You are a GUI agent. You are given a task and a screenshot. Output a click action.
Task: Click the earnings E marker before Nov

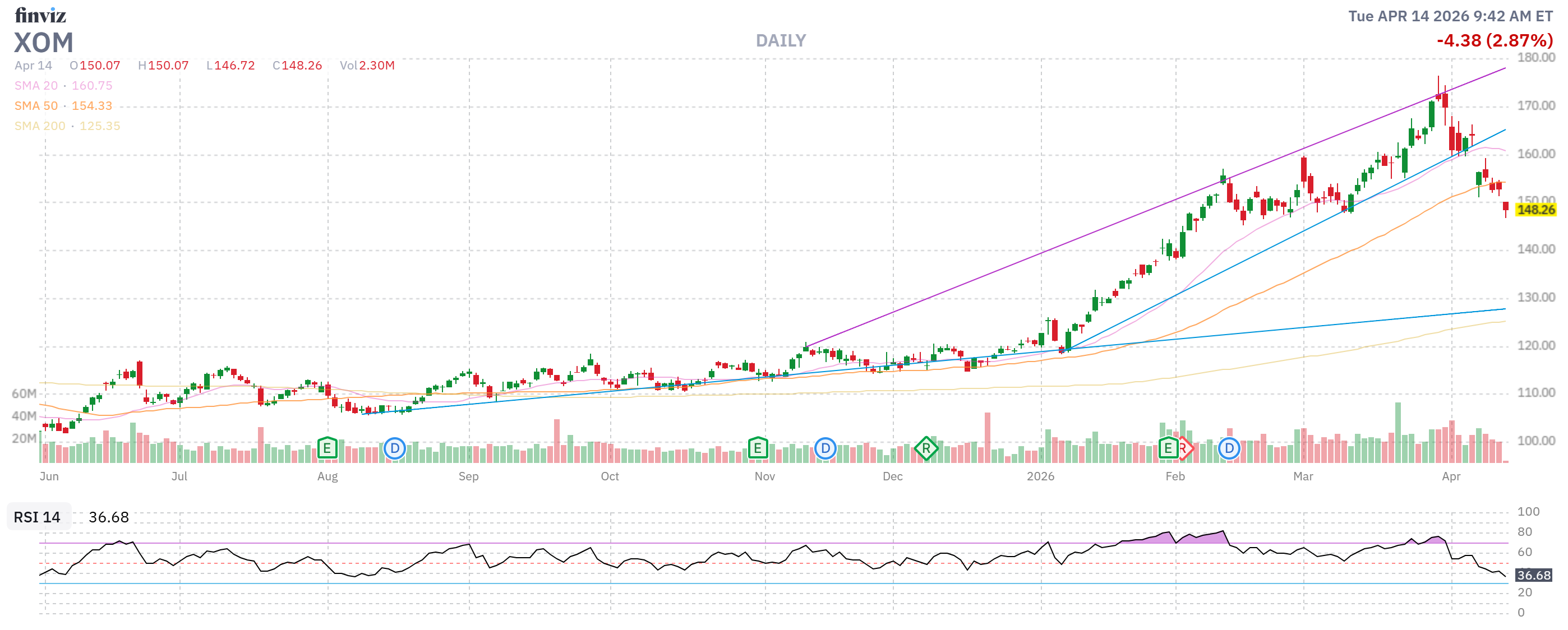click(757, 449)
